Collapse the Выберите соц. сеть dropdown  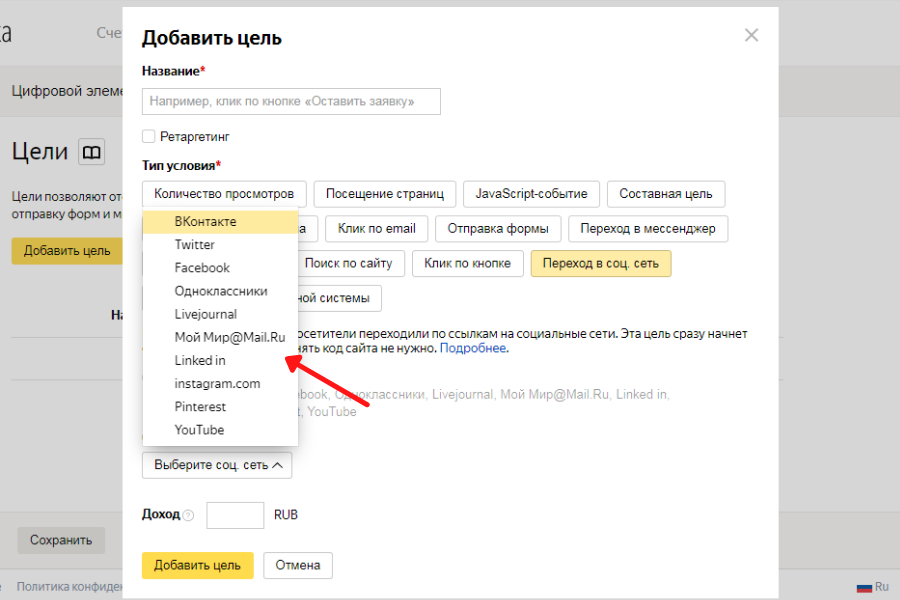coord(217,465)
